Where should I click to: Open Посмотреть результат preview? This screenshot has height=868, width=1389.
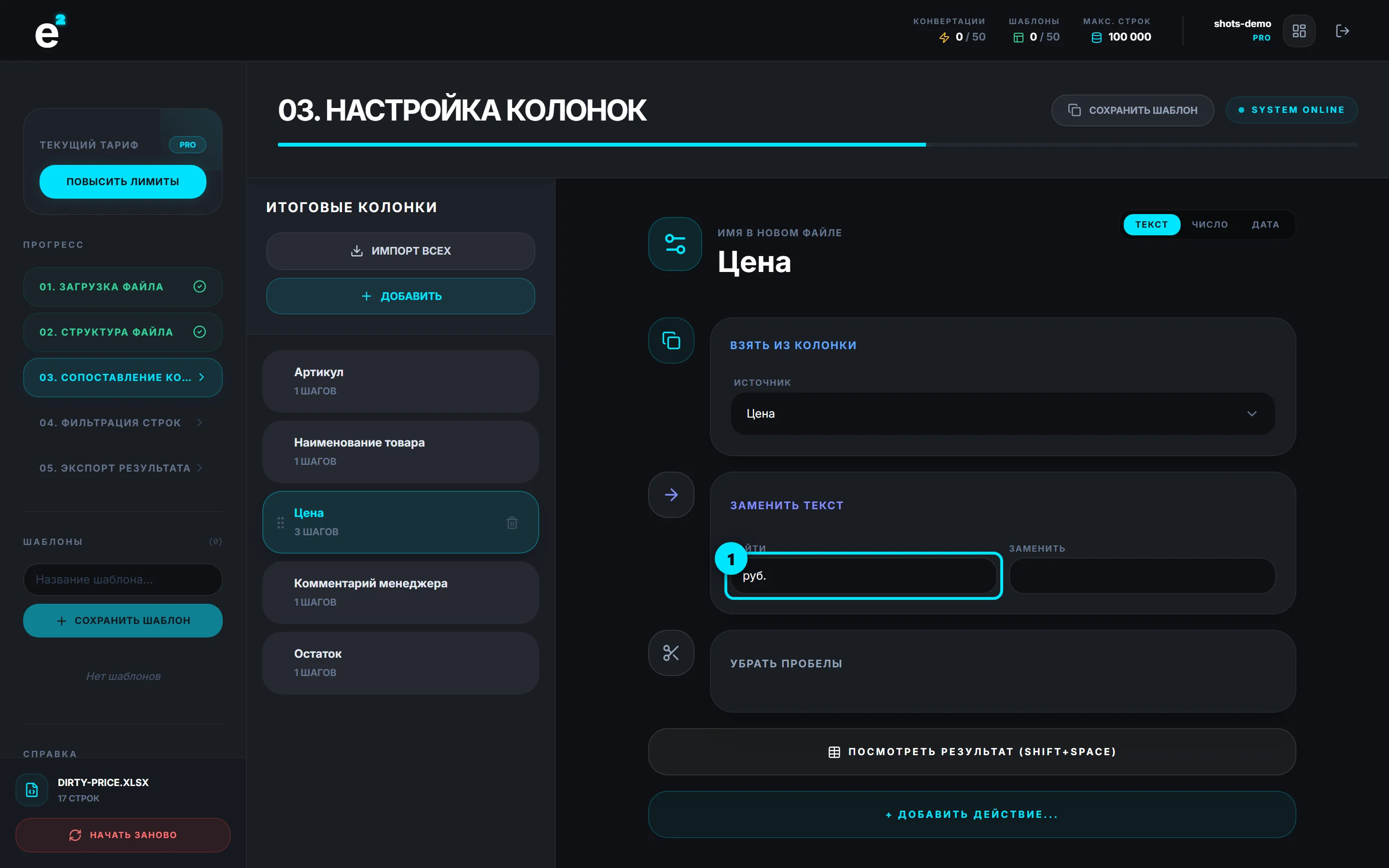(x=972, y=752)
